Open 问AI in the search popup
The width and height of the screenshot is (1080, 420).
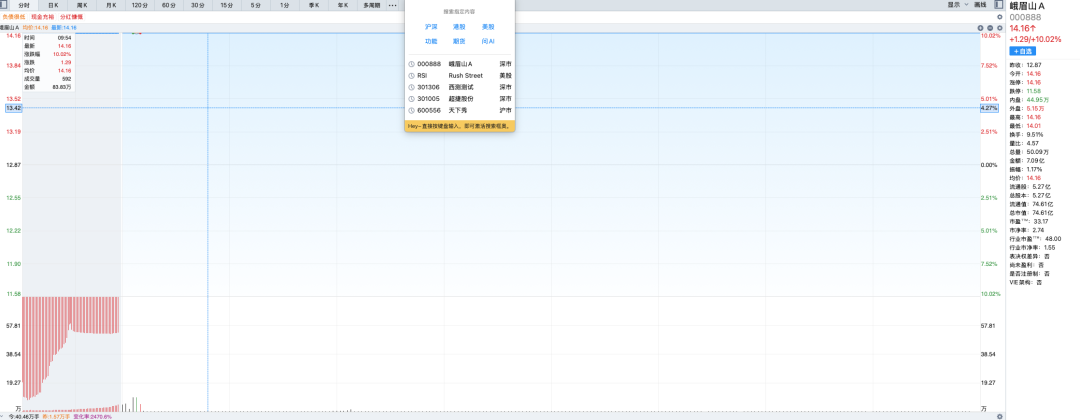pyautogui.click(x=488, y=41)
